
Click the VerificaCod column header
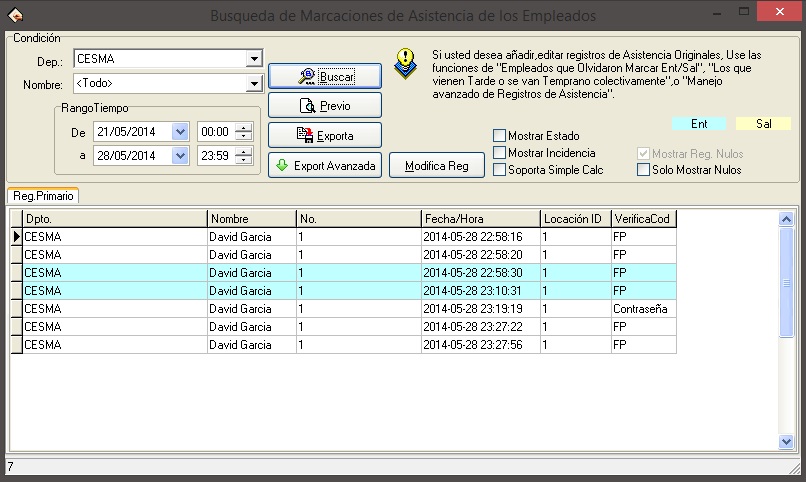(644, 219)
